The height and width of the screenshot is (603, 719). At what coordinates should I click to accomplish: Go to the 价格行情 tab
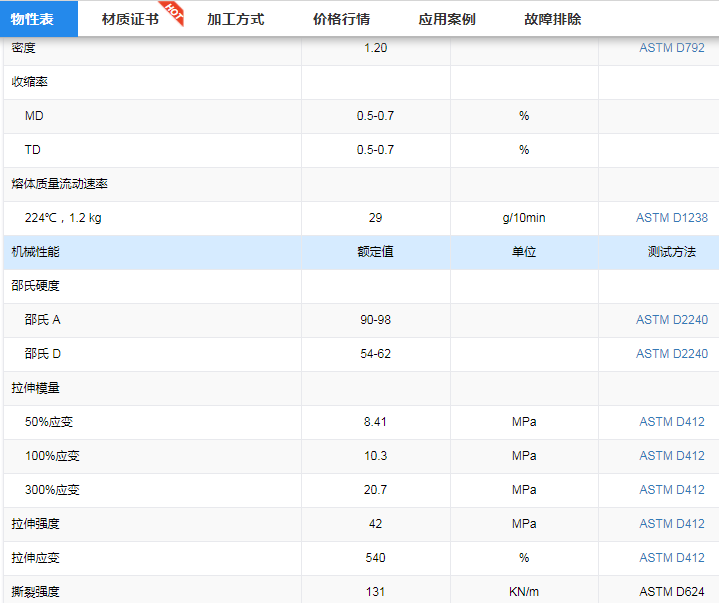click(341, 19)
